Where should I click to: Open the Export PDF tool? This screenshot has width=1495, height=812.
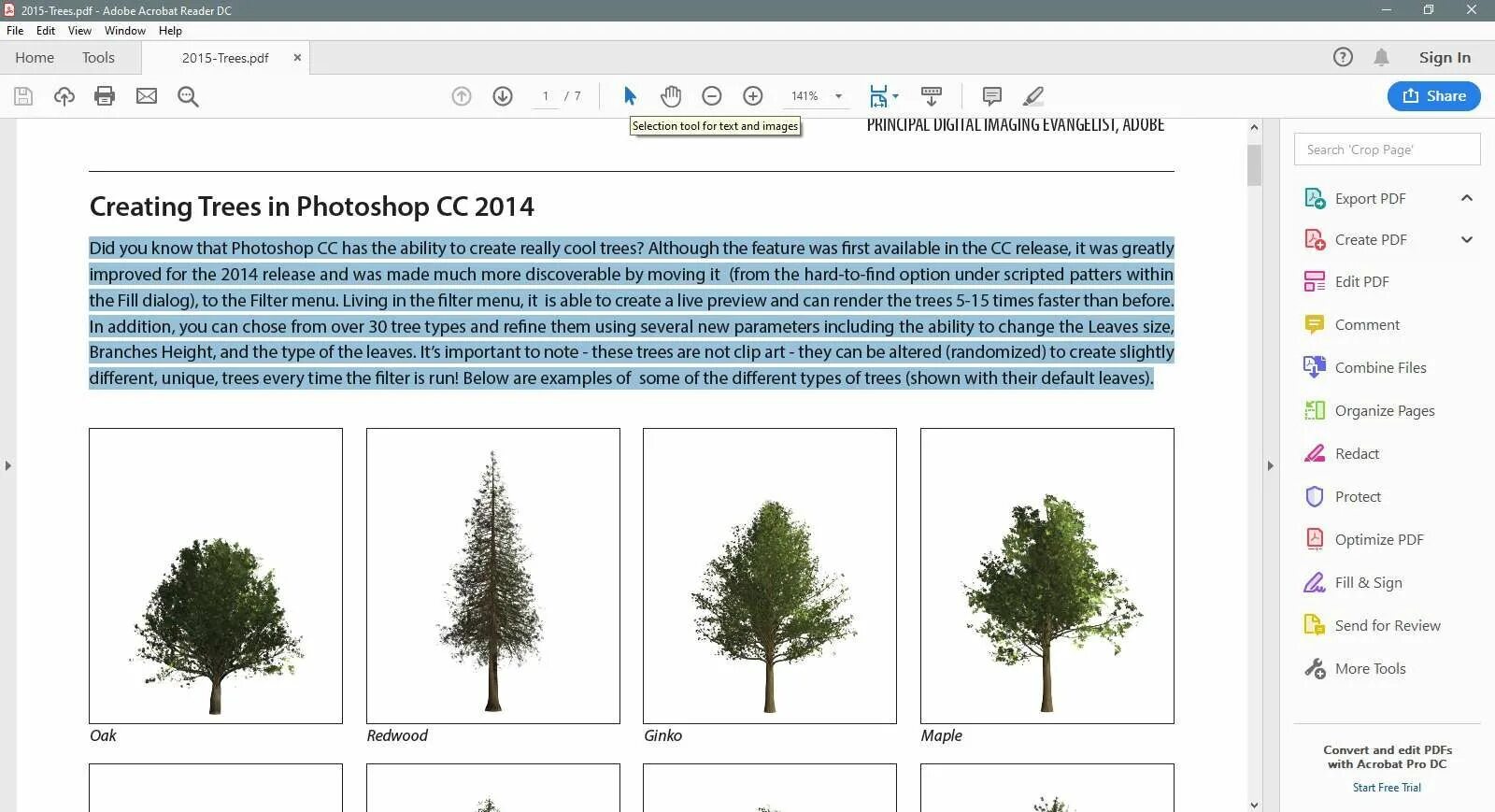tap(1369, 198)
